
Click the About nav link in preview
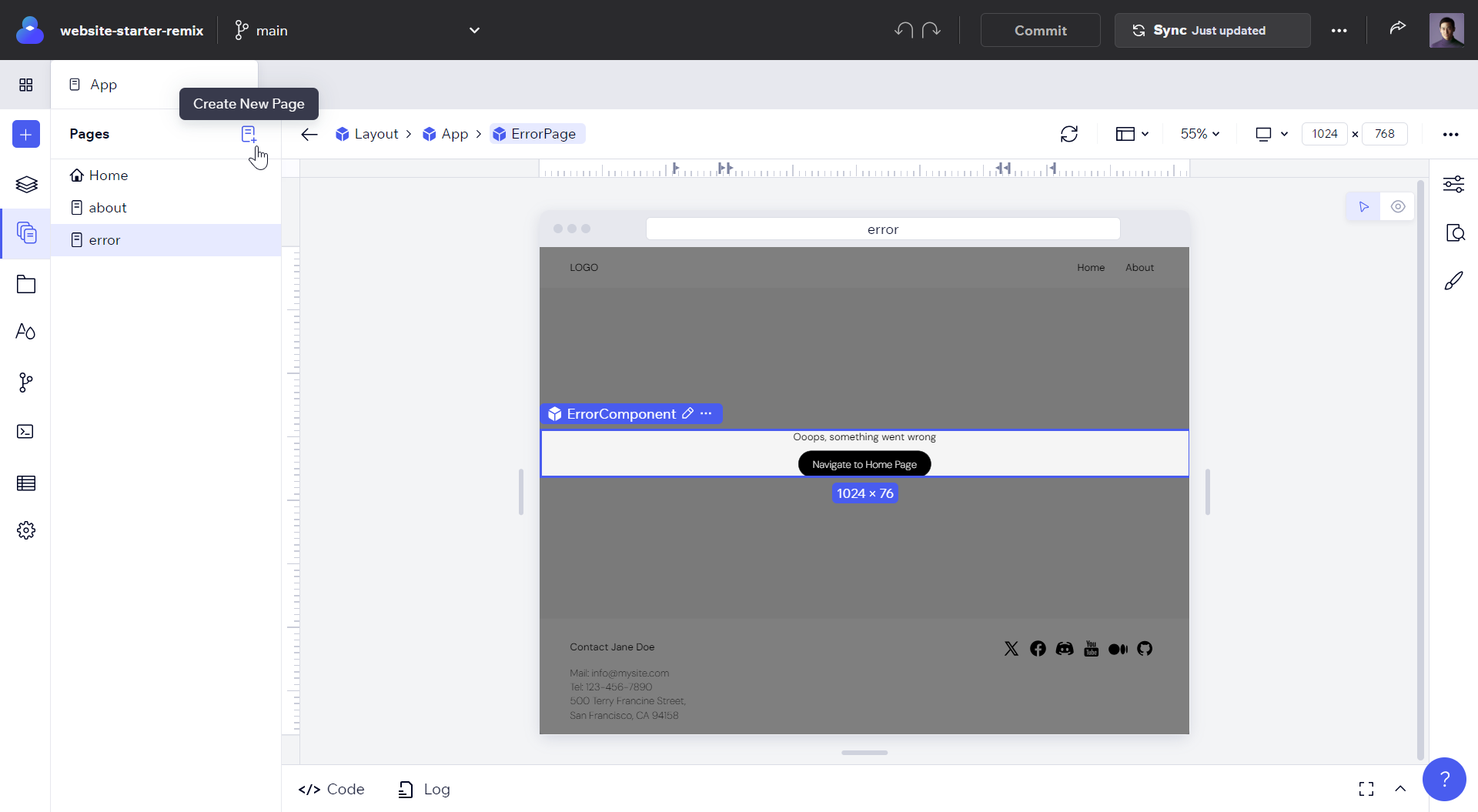(1139, 268)
